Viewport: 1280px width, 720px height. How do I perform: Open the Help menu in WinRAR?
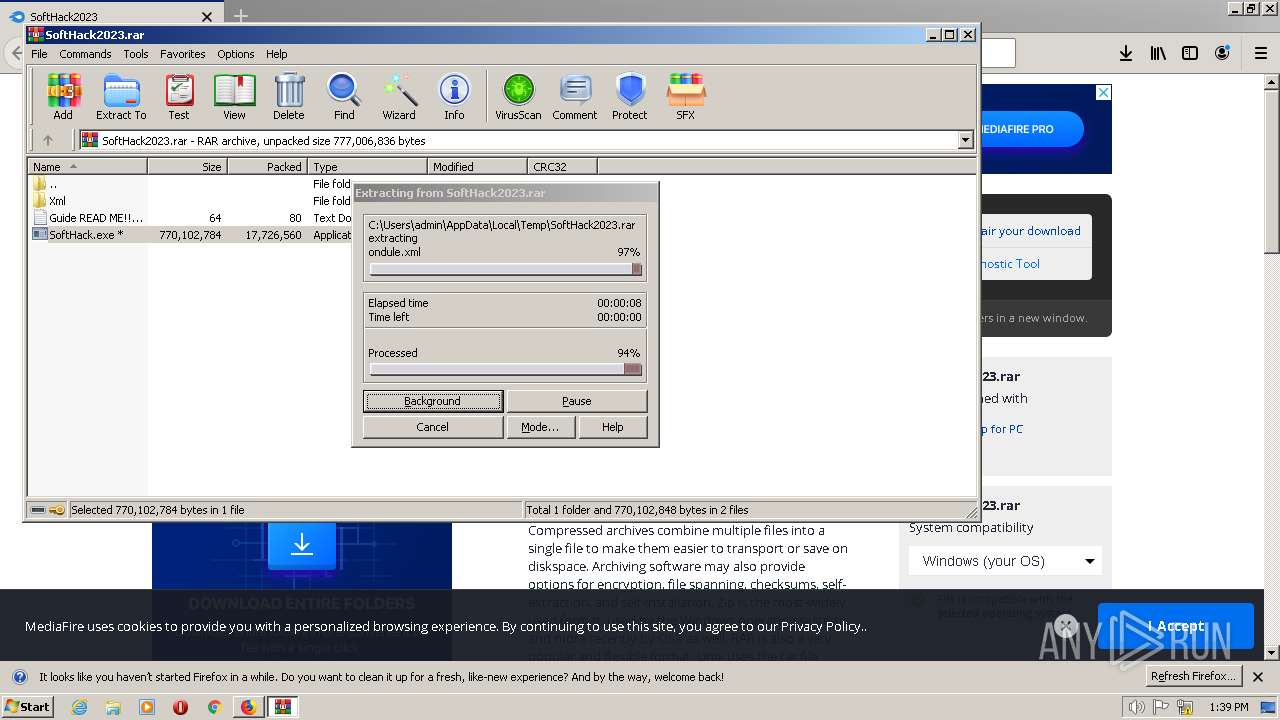tap(277, 54)
